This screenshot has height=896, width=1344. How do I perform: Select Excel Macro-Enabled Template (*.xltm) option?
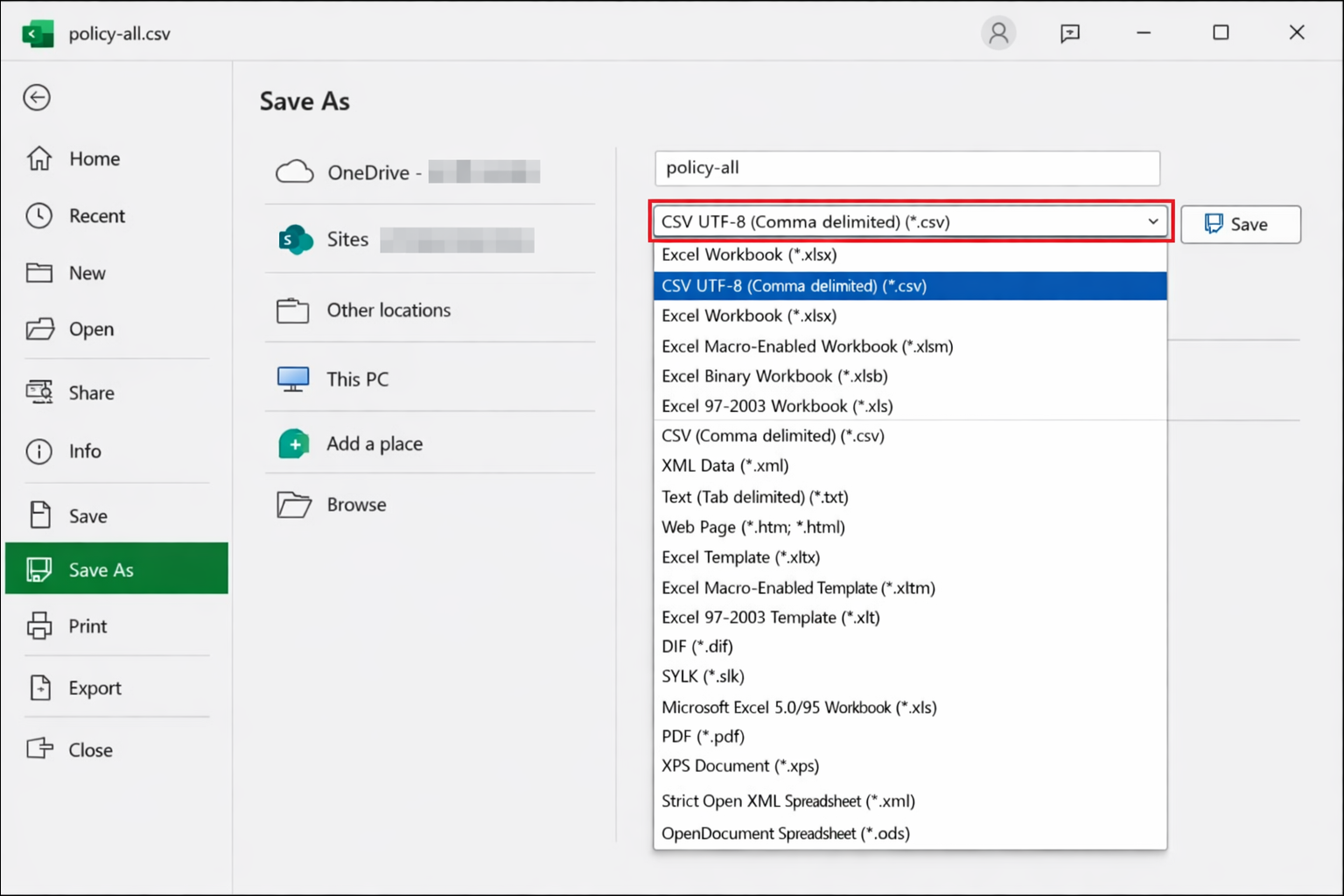pos(910,588)
